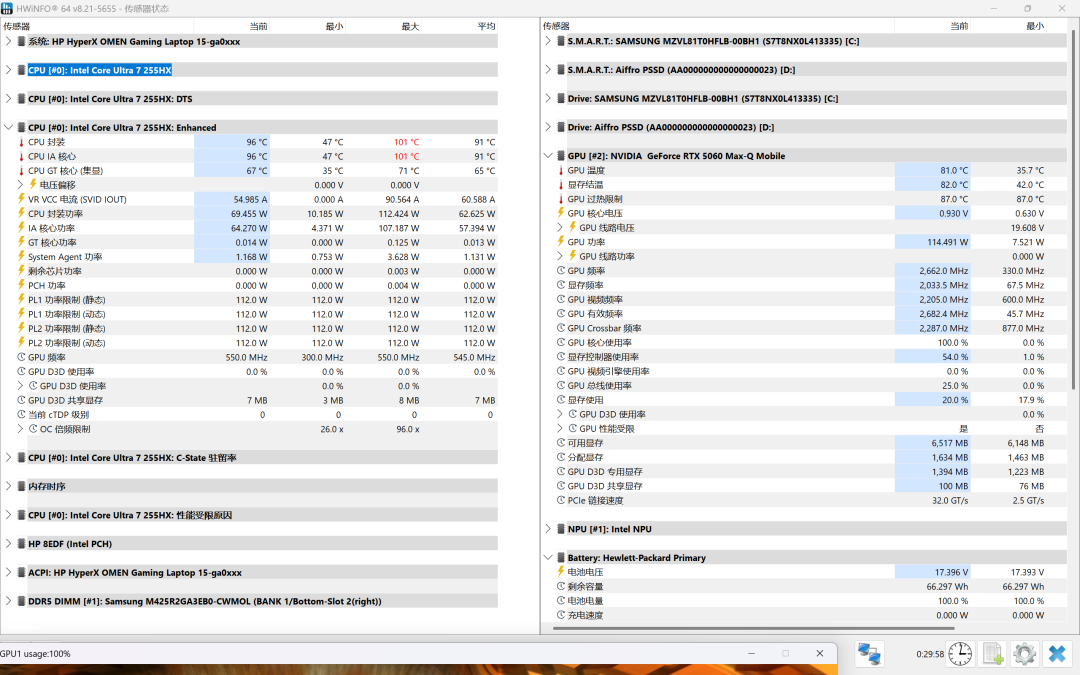Select the PL1 功率限制 (静态) row label
The height and width of the screenshot is (675, 1080).
(x=67, y=300)
